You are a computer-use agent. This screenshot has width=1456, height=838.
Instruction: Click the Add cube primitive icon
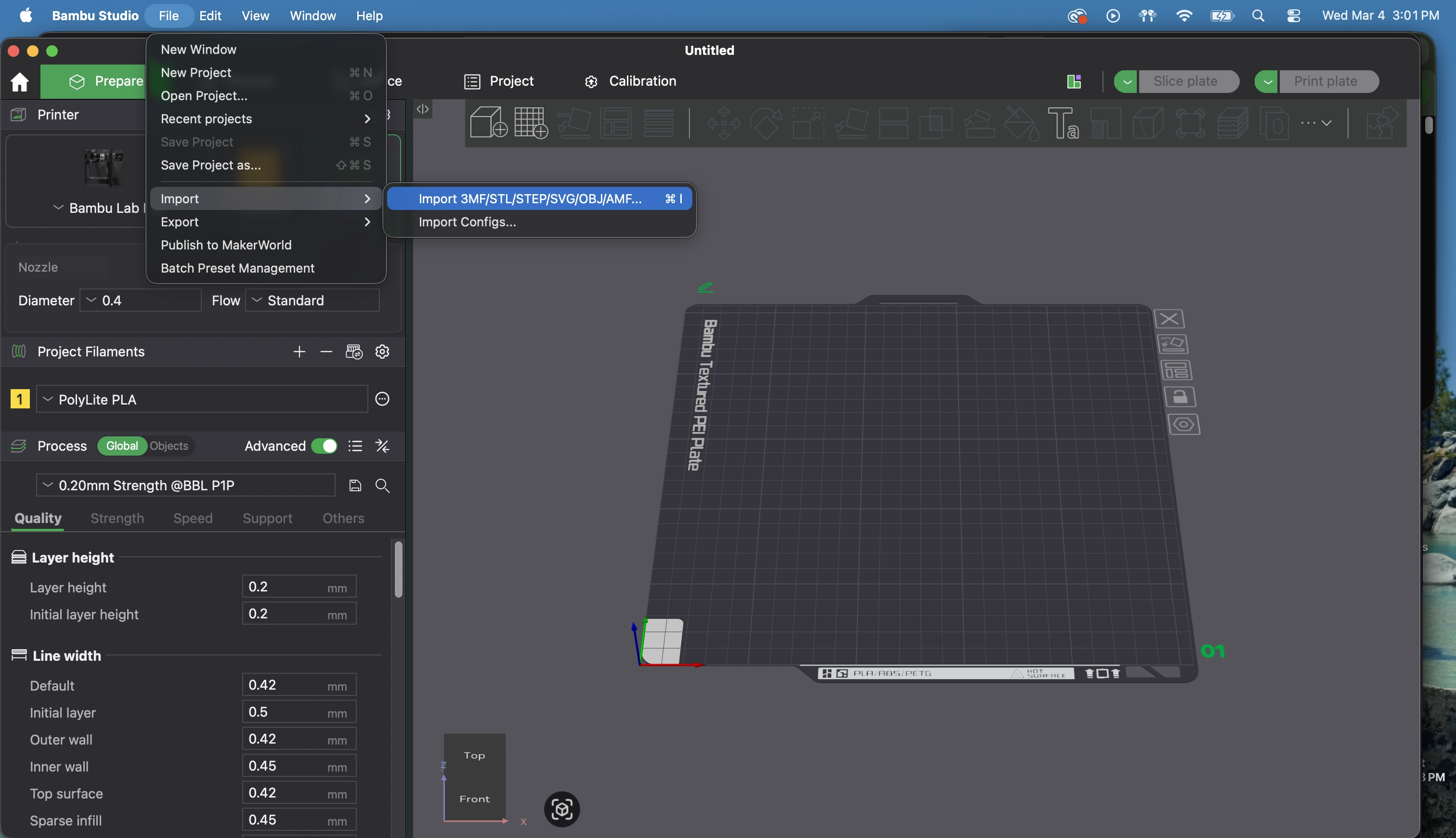click(x=488, y=122)
